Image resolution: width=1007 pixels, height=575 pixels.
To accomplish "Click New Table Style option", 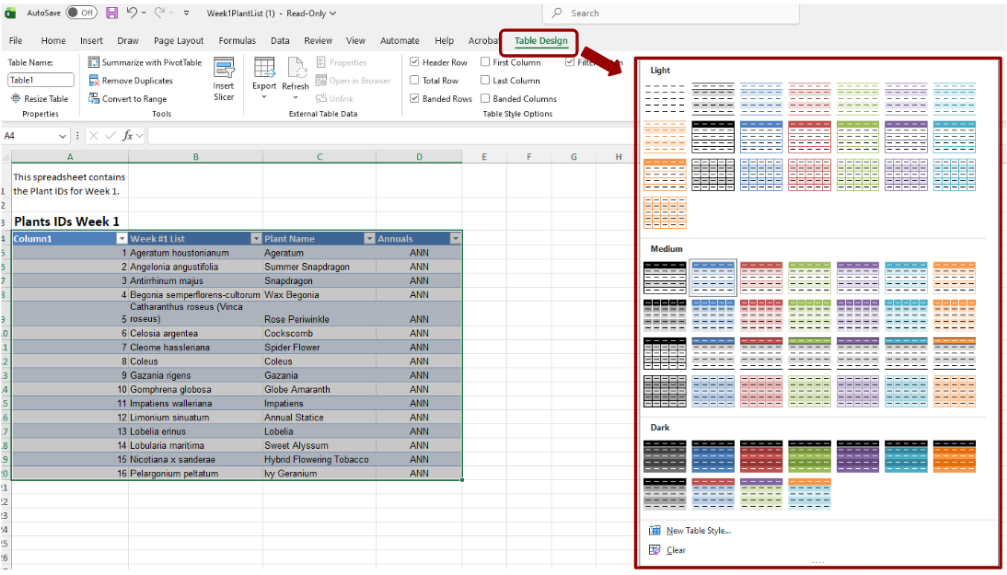I will (690, 531).
